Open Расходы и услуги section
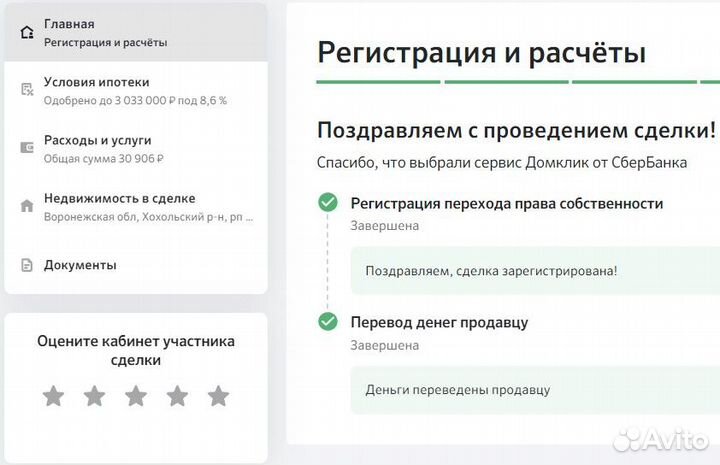This screenshot has height=465, width=720. pyautogui.click(x=136, y=149)
